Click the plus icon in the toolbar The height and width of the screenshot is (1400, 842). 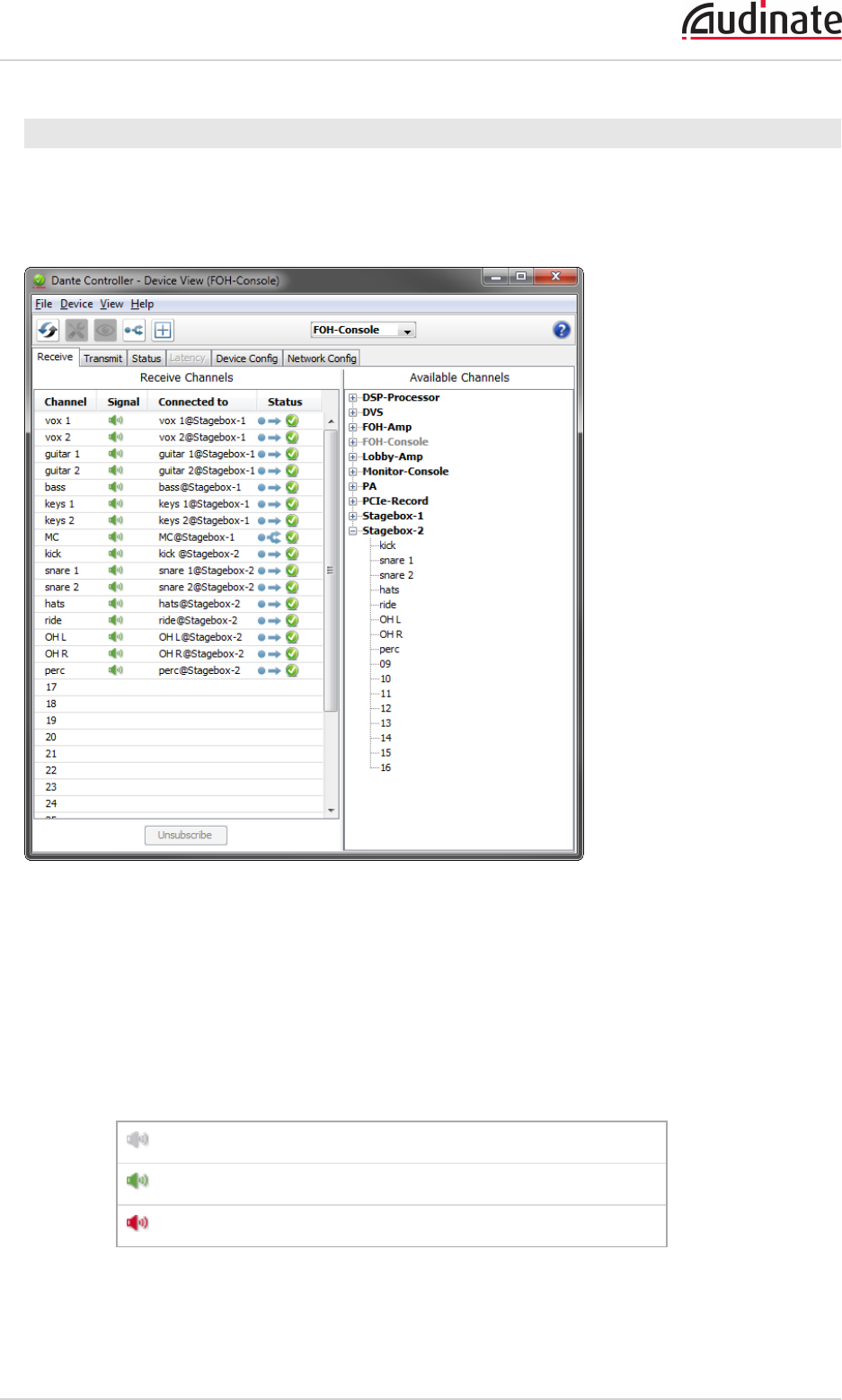(163, 330)
